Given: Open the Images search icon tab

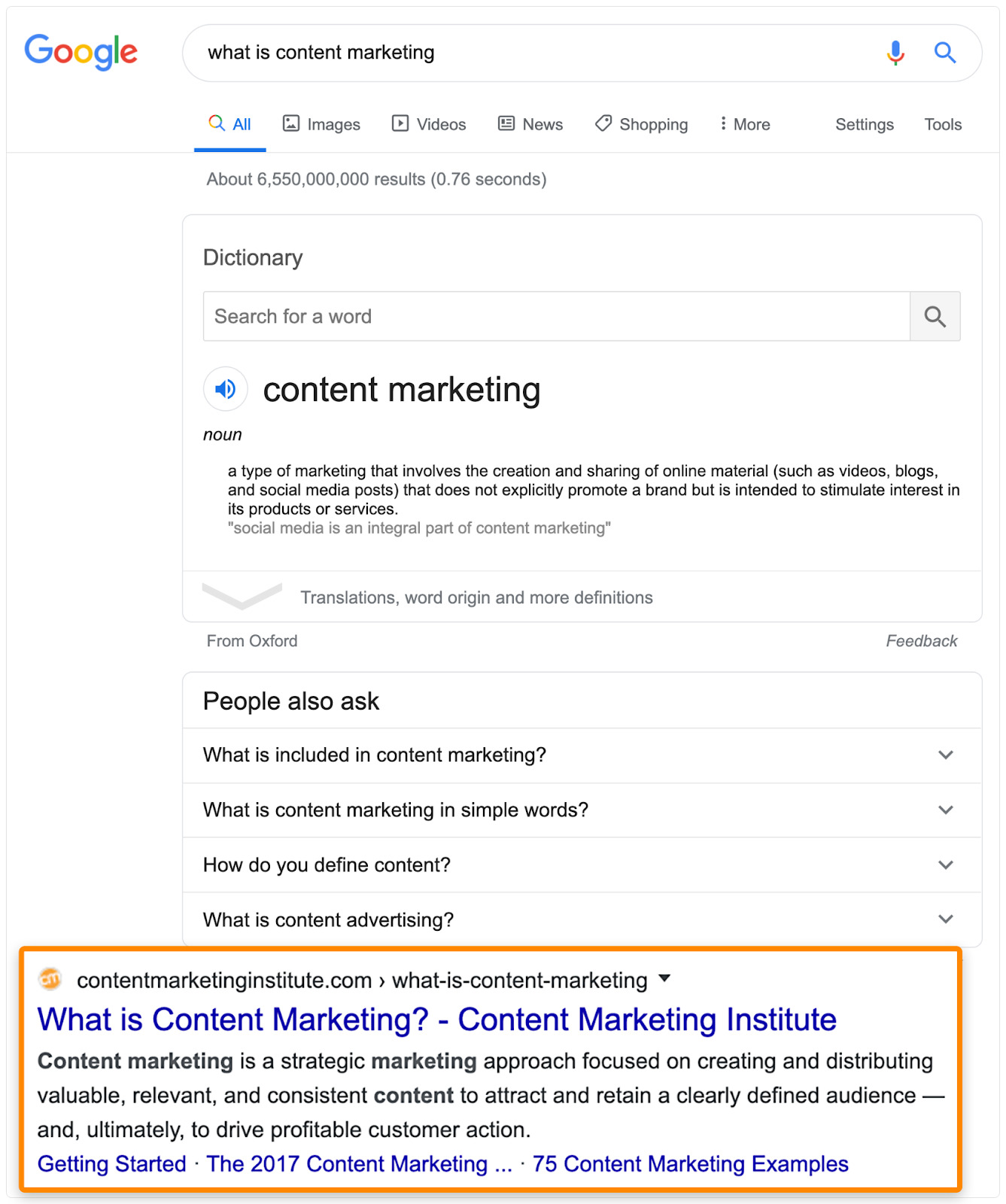Looking at the screenshot, I should point(321,124).
